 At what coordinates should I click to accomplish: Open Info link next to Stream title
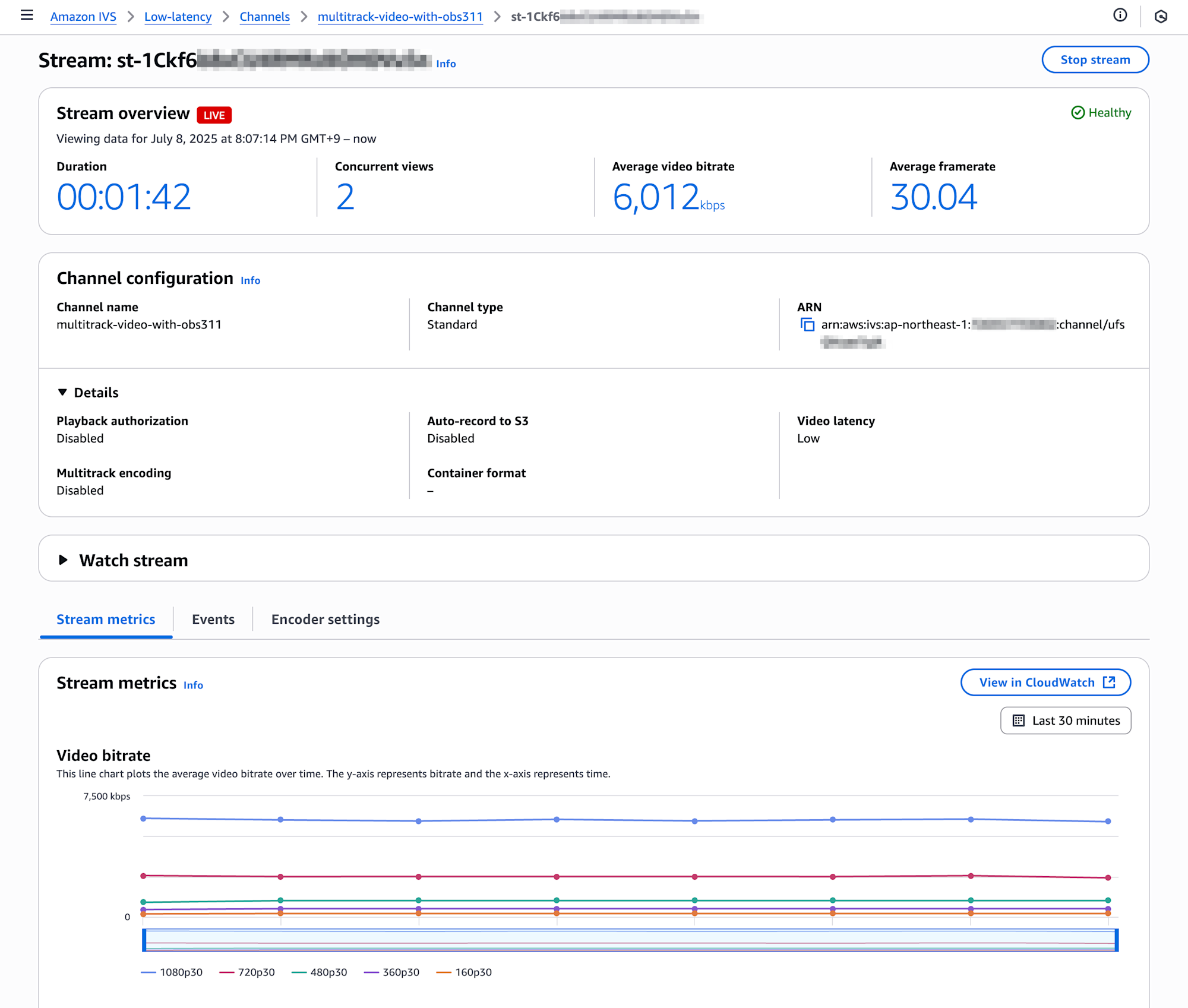point(446,64)
